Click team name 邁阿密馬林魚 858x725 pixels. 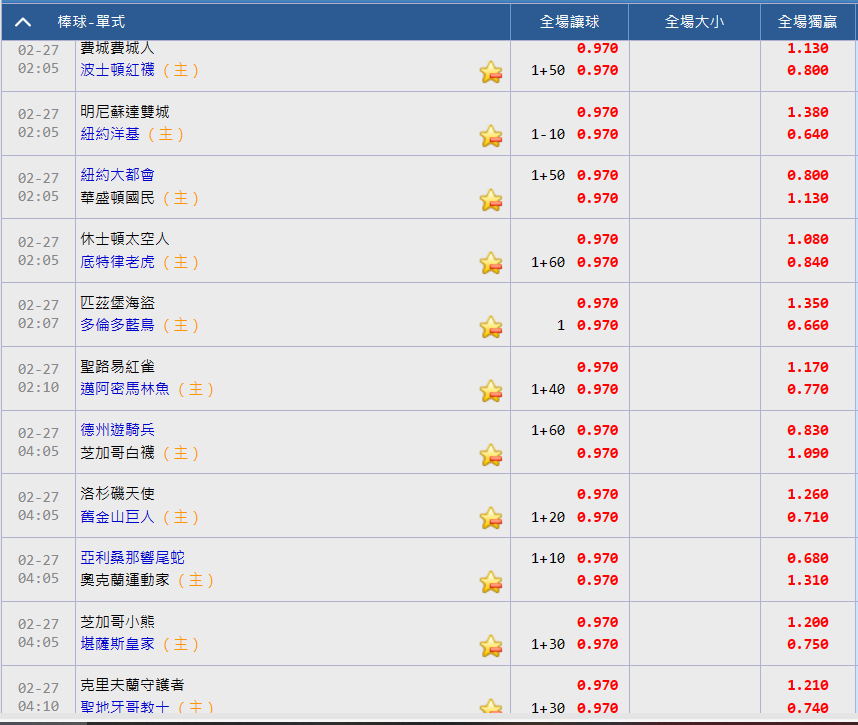click(125, 389)
